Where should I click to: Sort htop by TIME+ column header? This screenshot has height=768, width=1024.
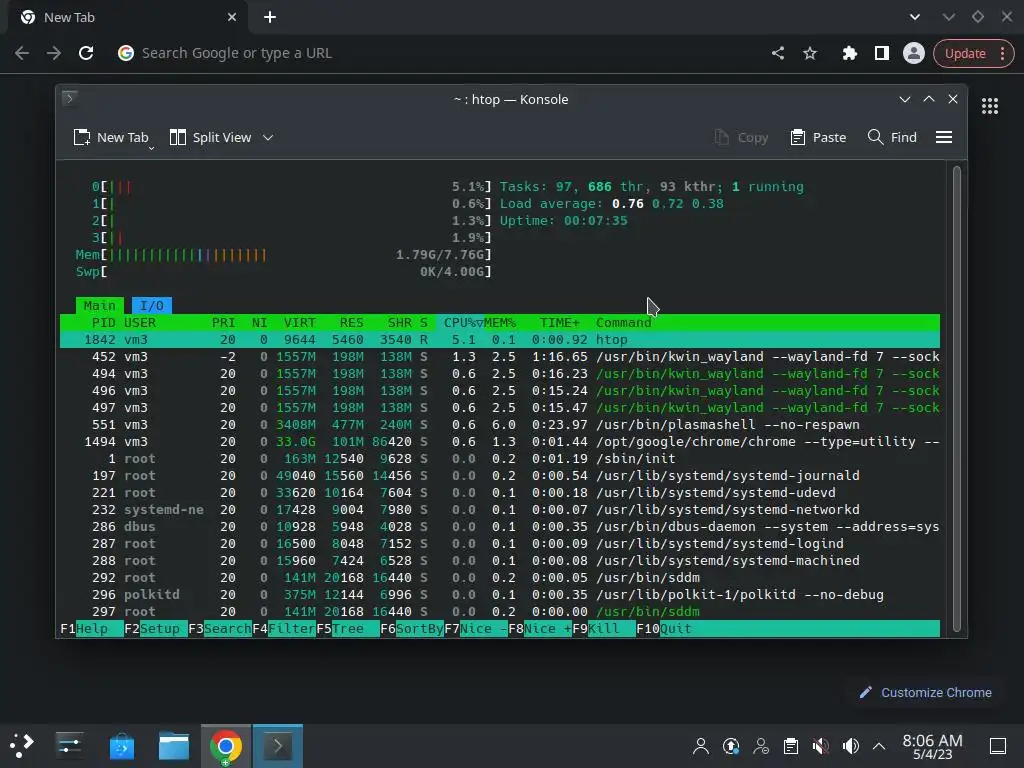click(x=560, y=322)
